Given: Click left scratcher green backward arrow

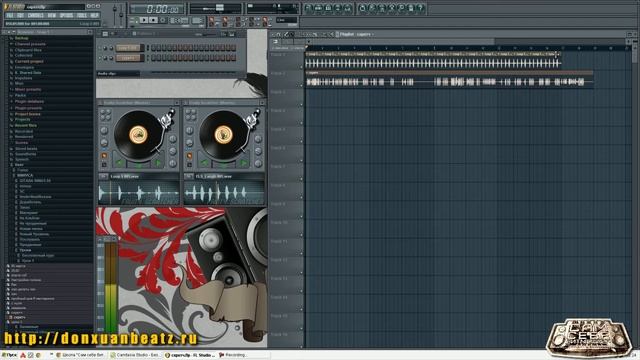Looking at the screenshot, I should coord(120,163).
